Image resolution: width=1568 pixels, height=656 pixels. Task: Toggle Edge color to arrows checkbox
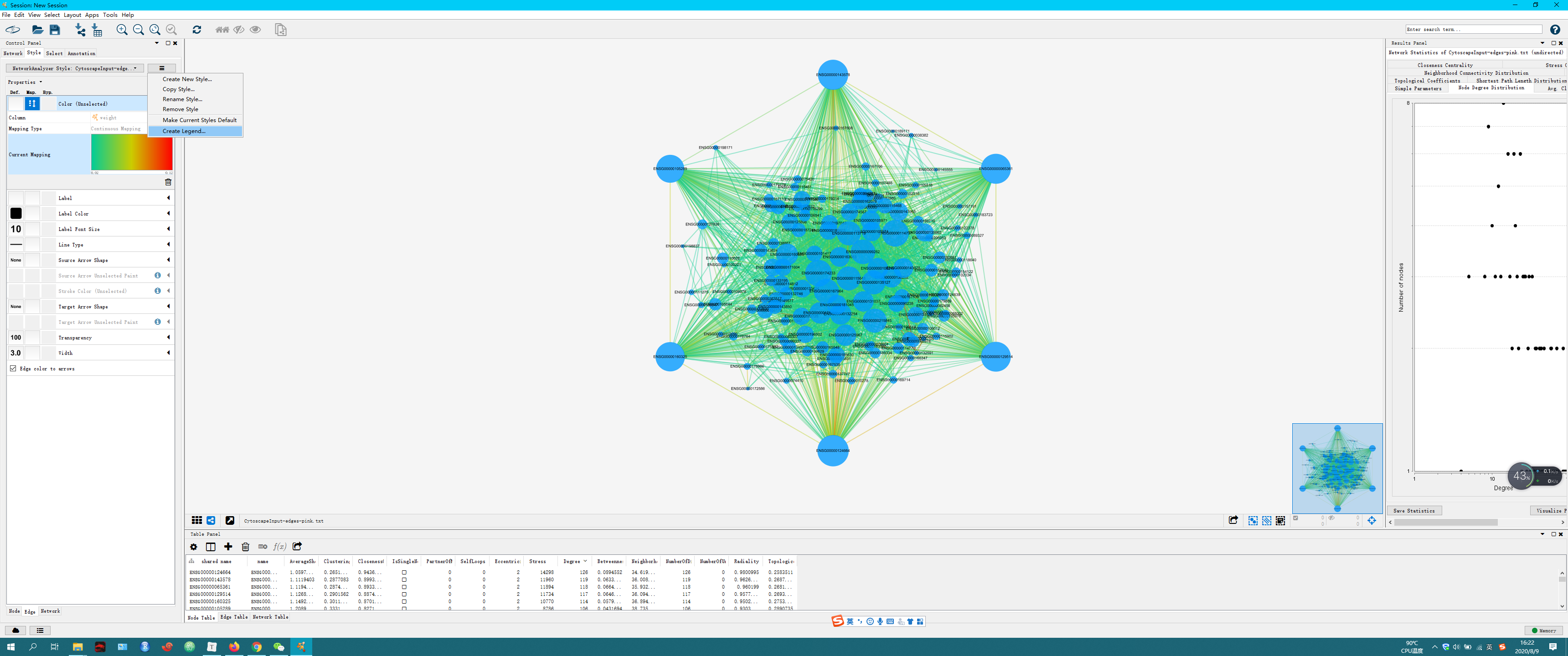13,368
